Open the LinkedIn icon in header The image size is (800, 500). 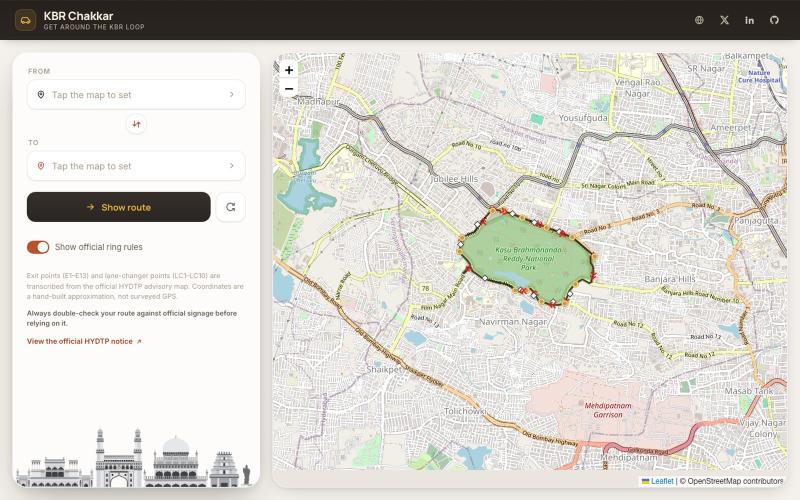(749, 20)
